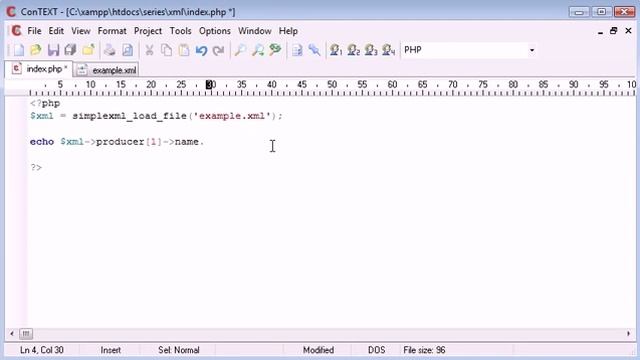Open print preview from the toolbar
640x360 pixels.
(127, 50)
